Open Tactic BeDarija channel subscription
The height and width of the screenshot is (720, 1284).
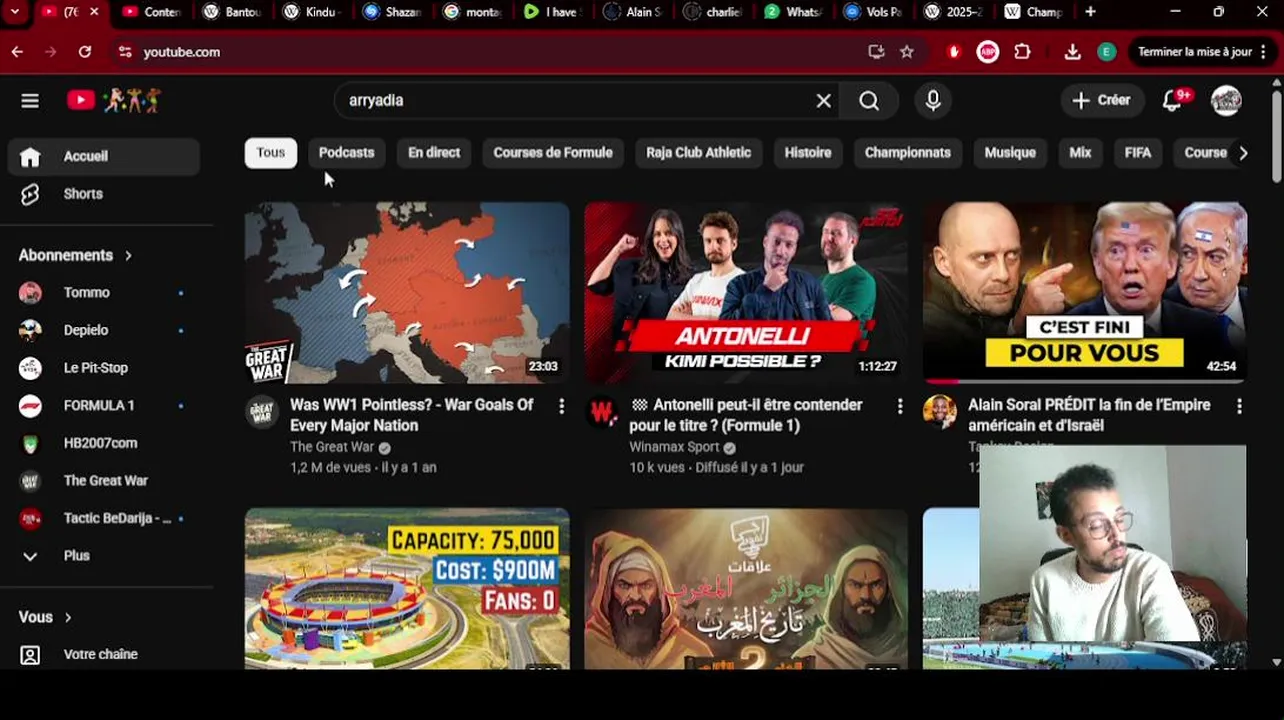coord(104,518)
